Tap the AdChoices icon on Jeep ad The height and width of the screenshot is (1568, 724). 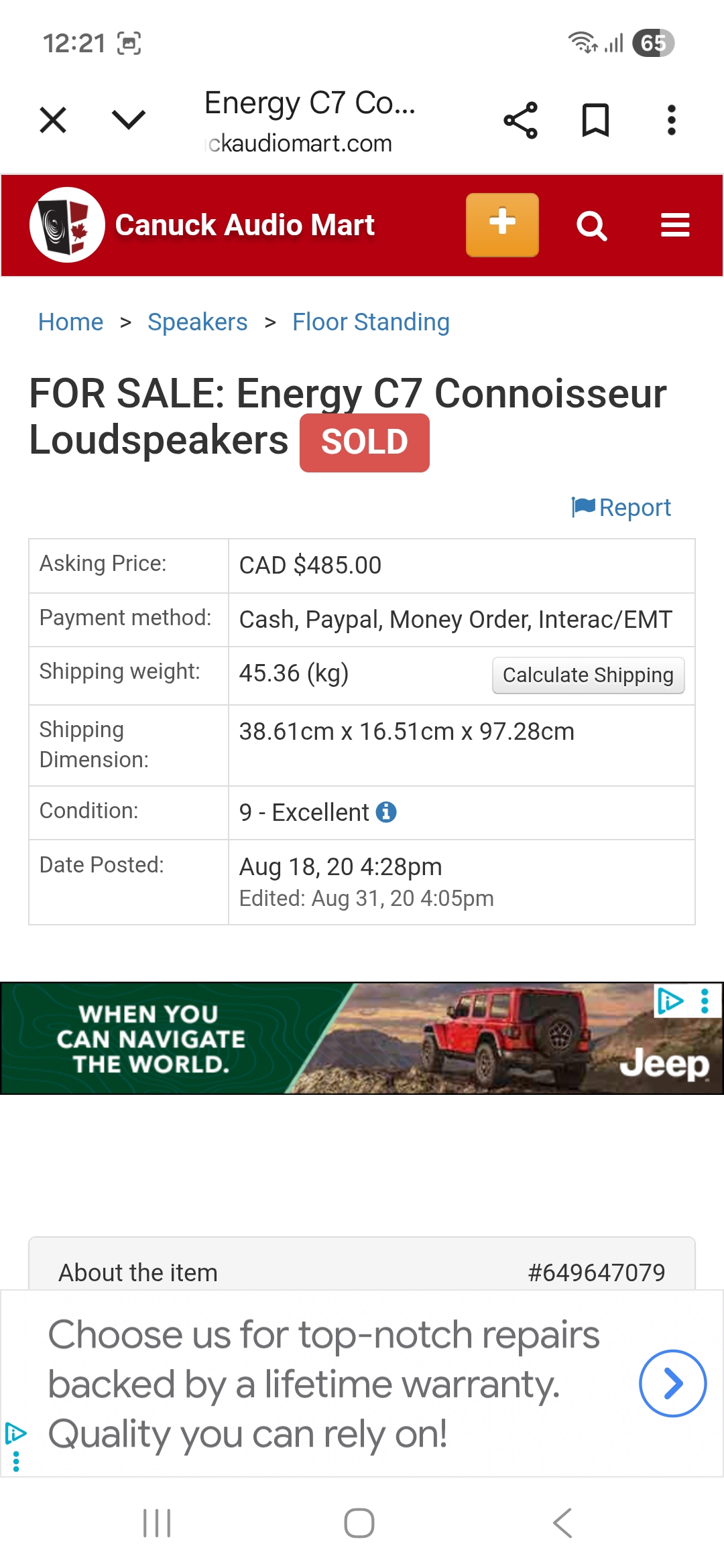tap(669, 1001)
